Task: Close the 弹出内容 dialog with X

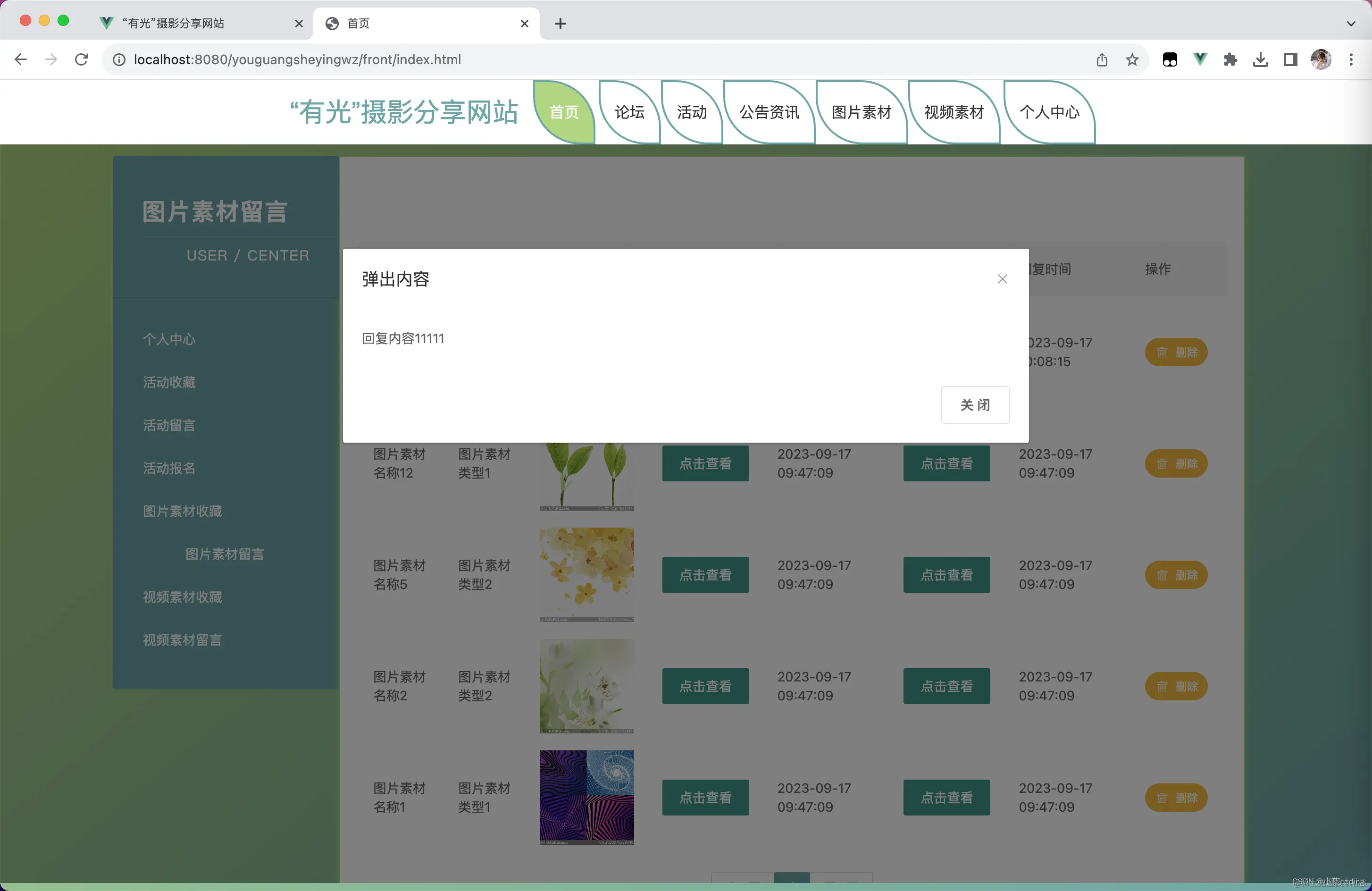Action: coord(1003,278)
